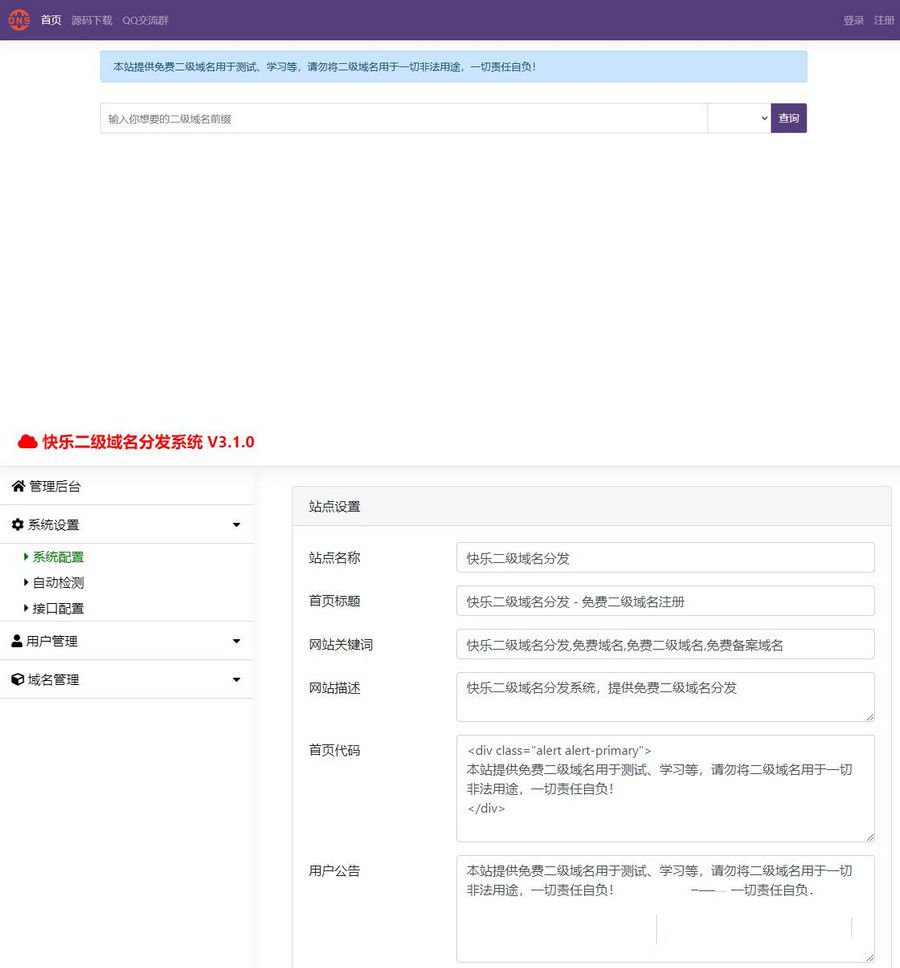Click the 登录 login link
Viewport: 900px width, 968px height.
[x=852, y=19]
